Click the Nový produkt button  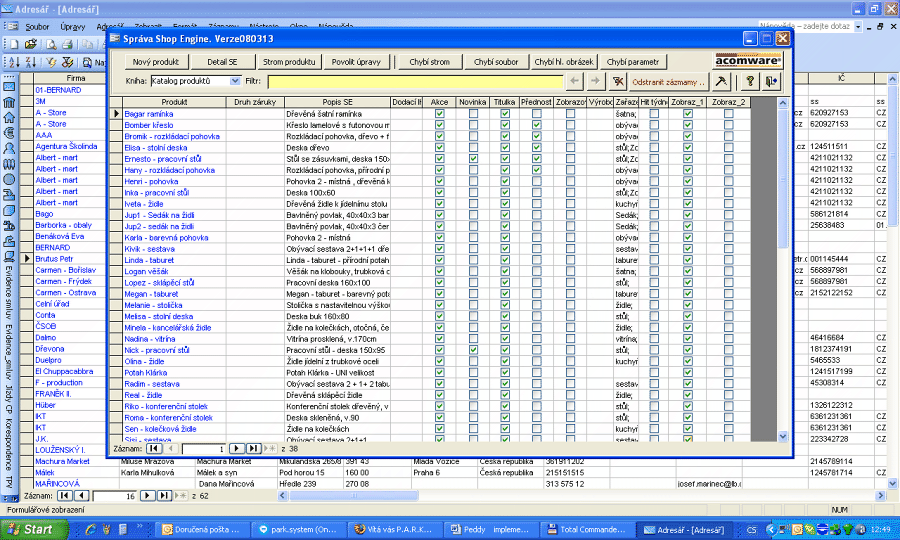pos(156,62)
